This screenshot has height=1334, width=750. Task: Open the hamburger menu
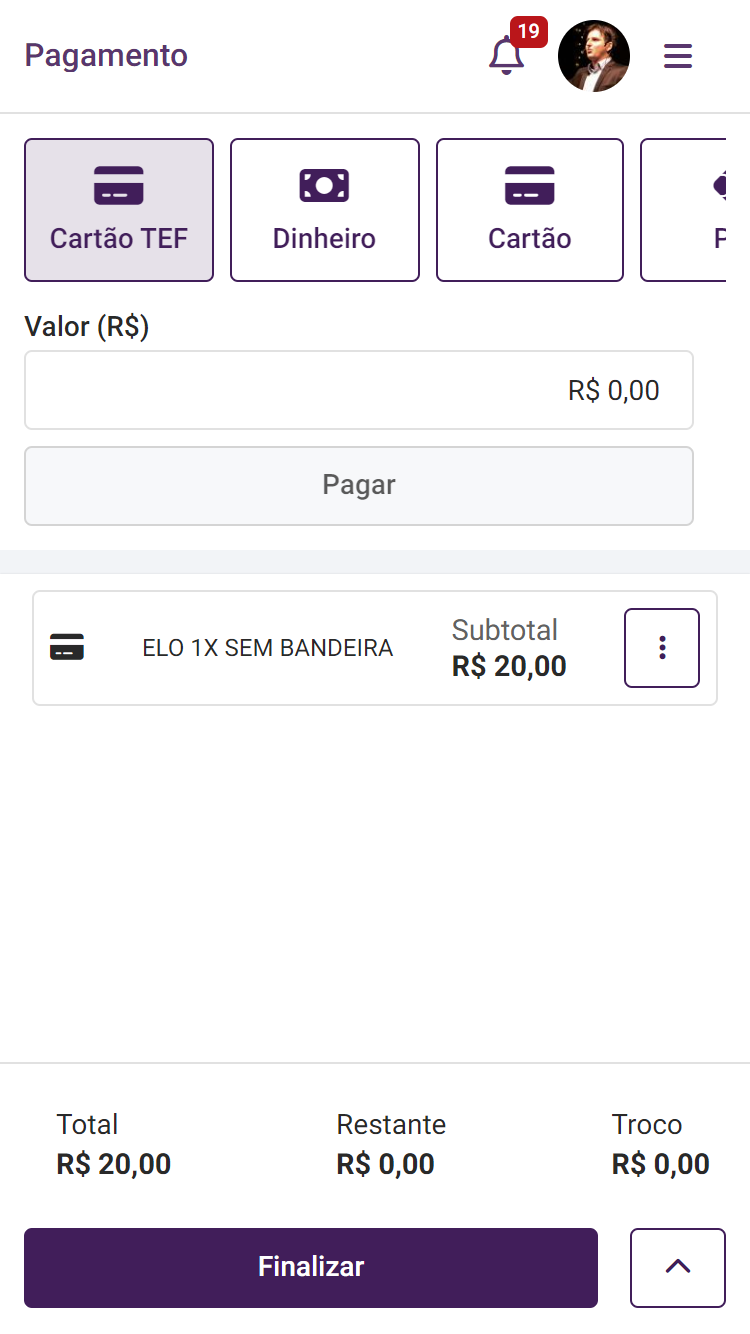pos(678,56)
